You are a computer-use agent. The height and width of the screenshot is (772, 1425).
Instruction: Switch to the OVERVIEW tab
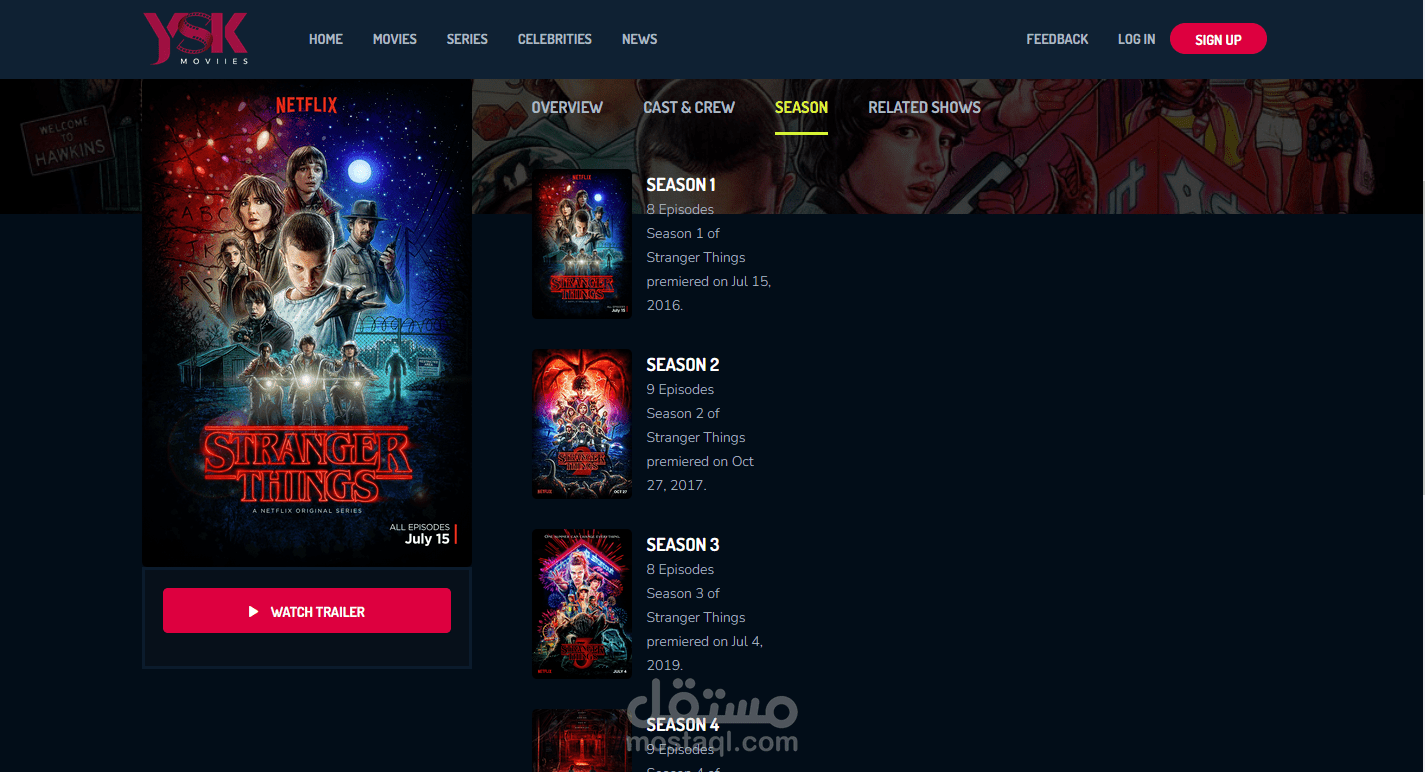point(567,107)
